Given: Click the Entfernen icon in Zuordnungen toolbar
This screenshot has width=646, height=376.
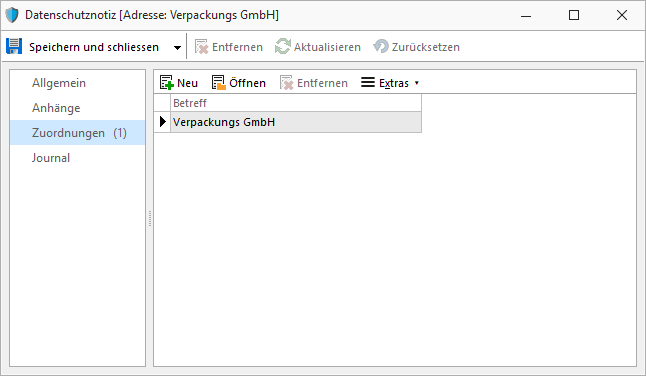Looking at the screenshot, I should [286, 83].
